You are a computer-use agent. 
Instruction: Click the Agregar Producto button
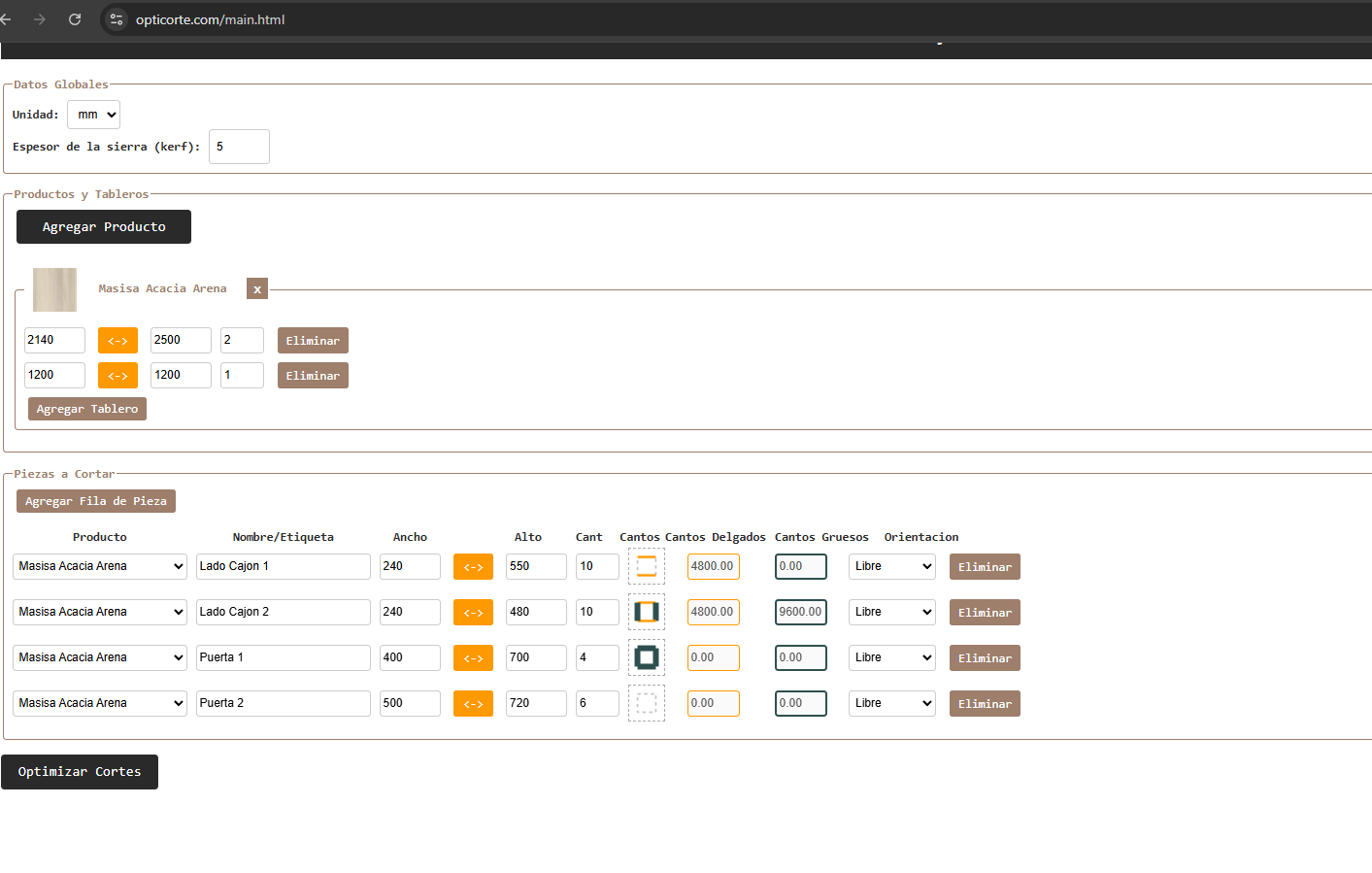click(x=104, y=227)
